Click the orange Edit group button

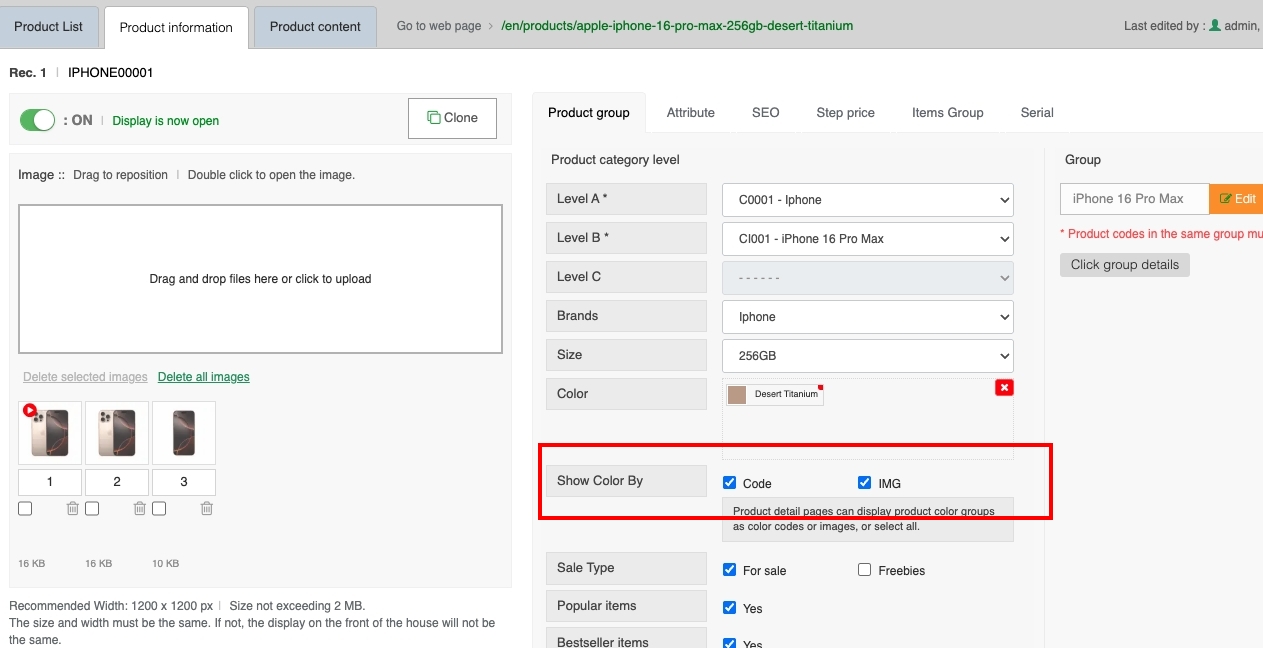1237,199
